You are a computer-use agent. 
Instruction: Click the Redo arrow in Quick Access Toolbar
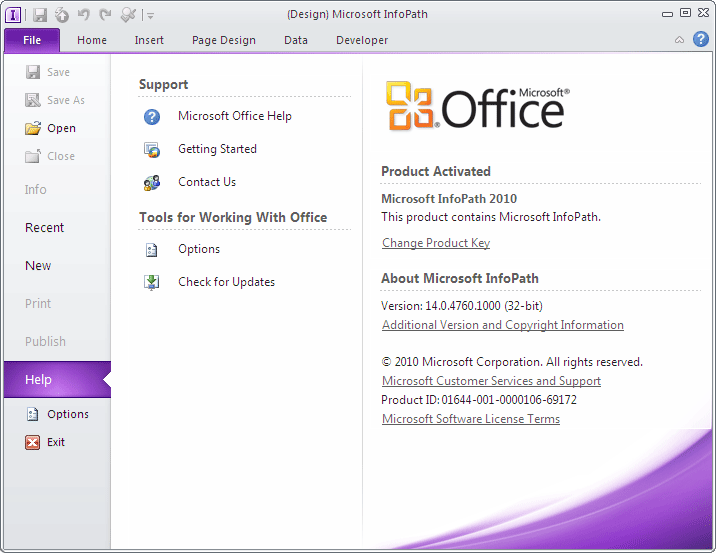click(x=105, y=15)
